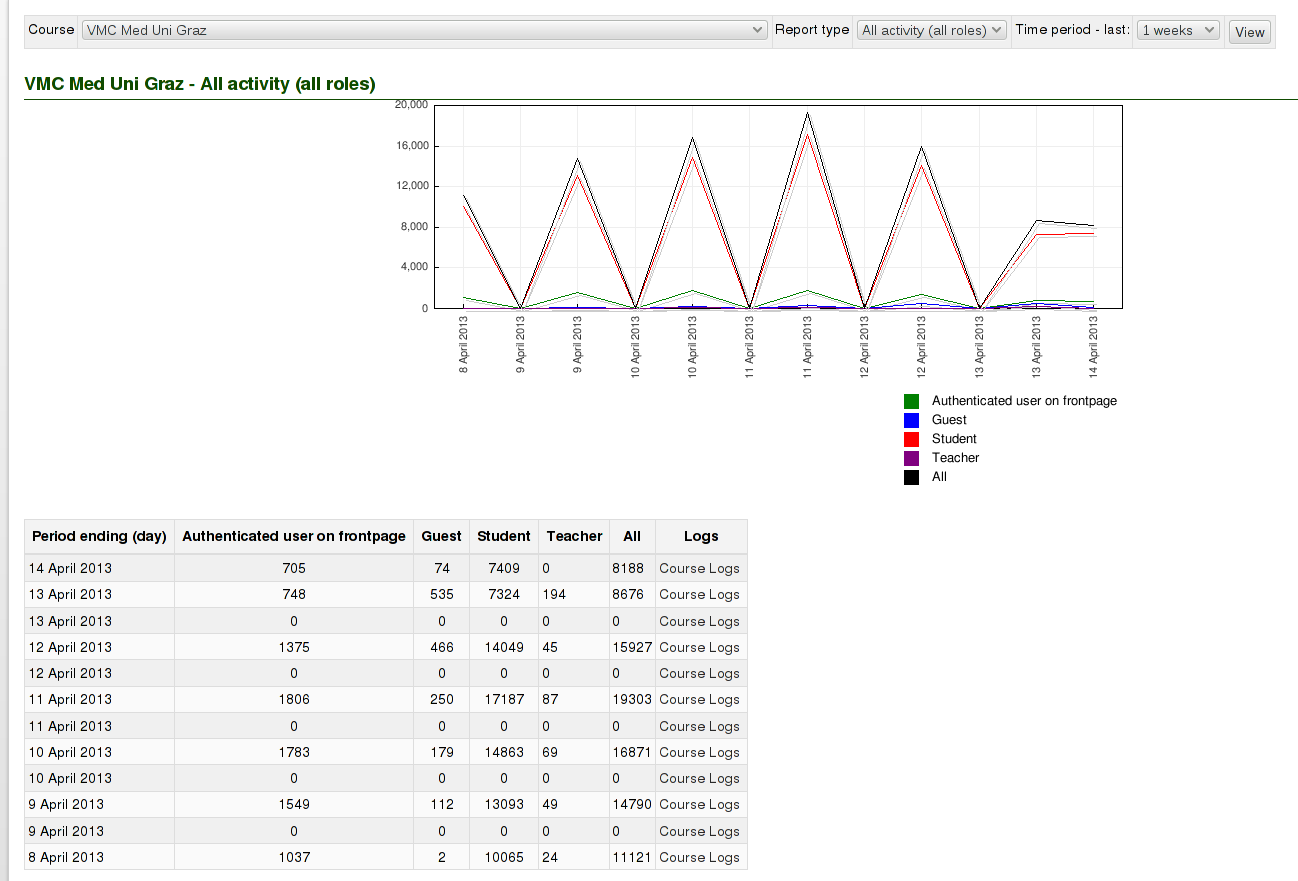Click the Authenticated user value 1806
Viewport: 1298px width, 881px height.
294,699
